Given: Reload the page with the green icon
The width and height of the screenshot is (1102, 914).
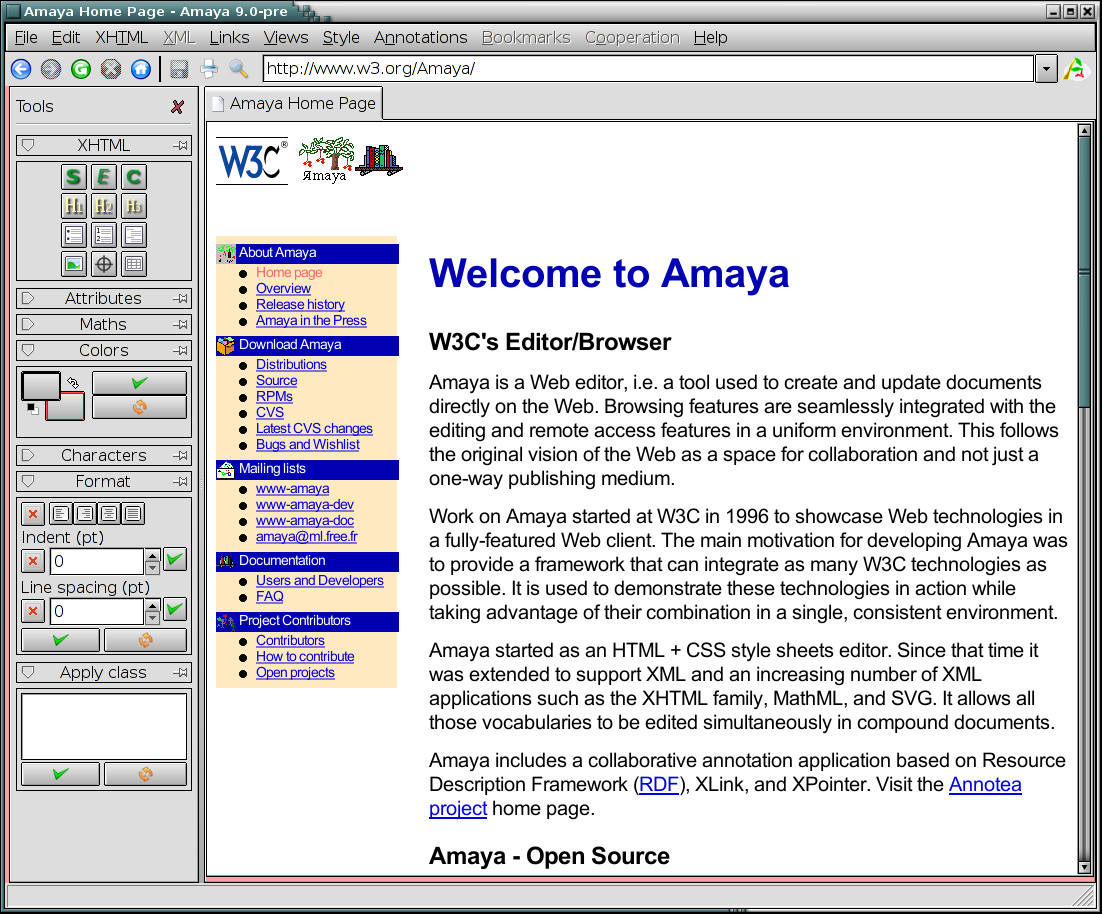Looking at the screenshot, I should pyautogui.click(x=81, y=69).
